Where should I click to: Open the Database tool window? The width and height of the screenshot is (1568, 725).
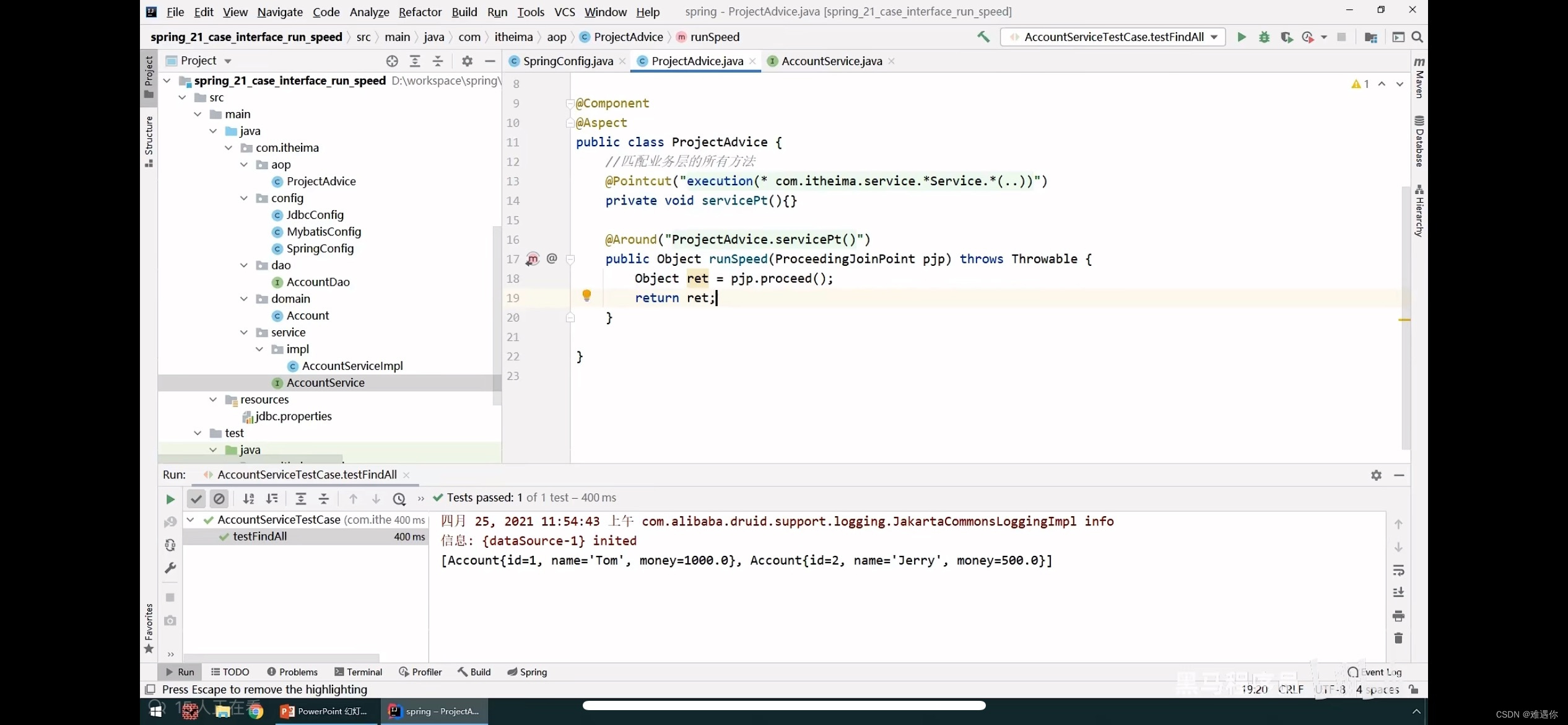coord(1419,141)
